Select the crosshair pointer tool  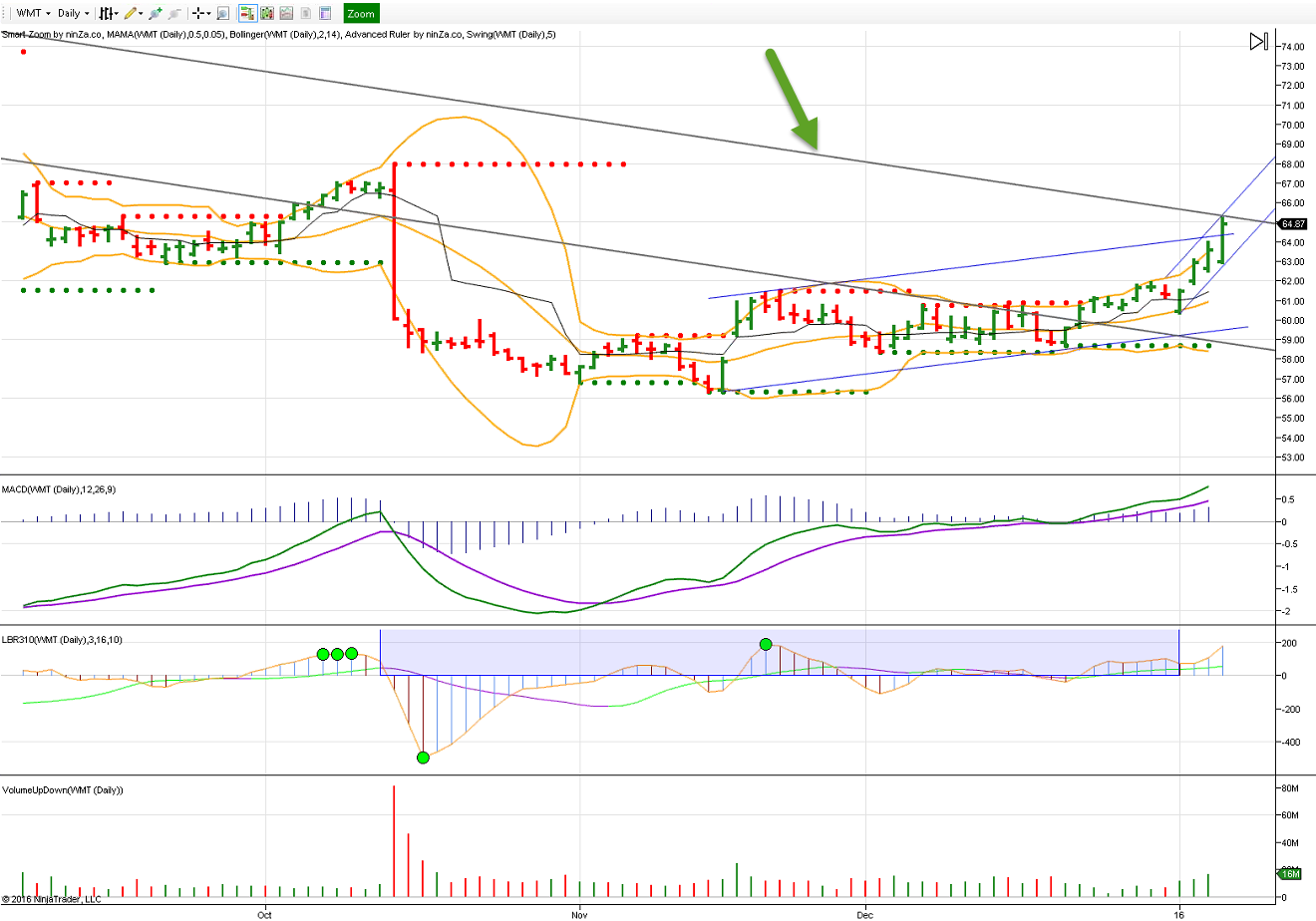(x=198, y=13)
